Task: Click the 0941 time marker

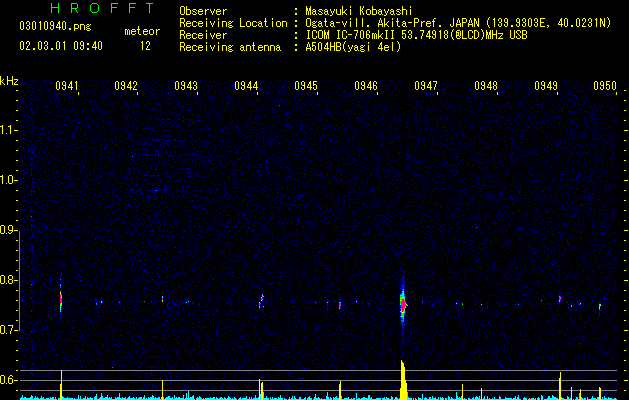Action: coord(67,86)
